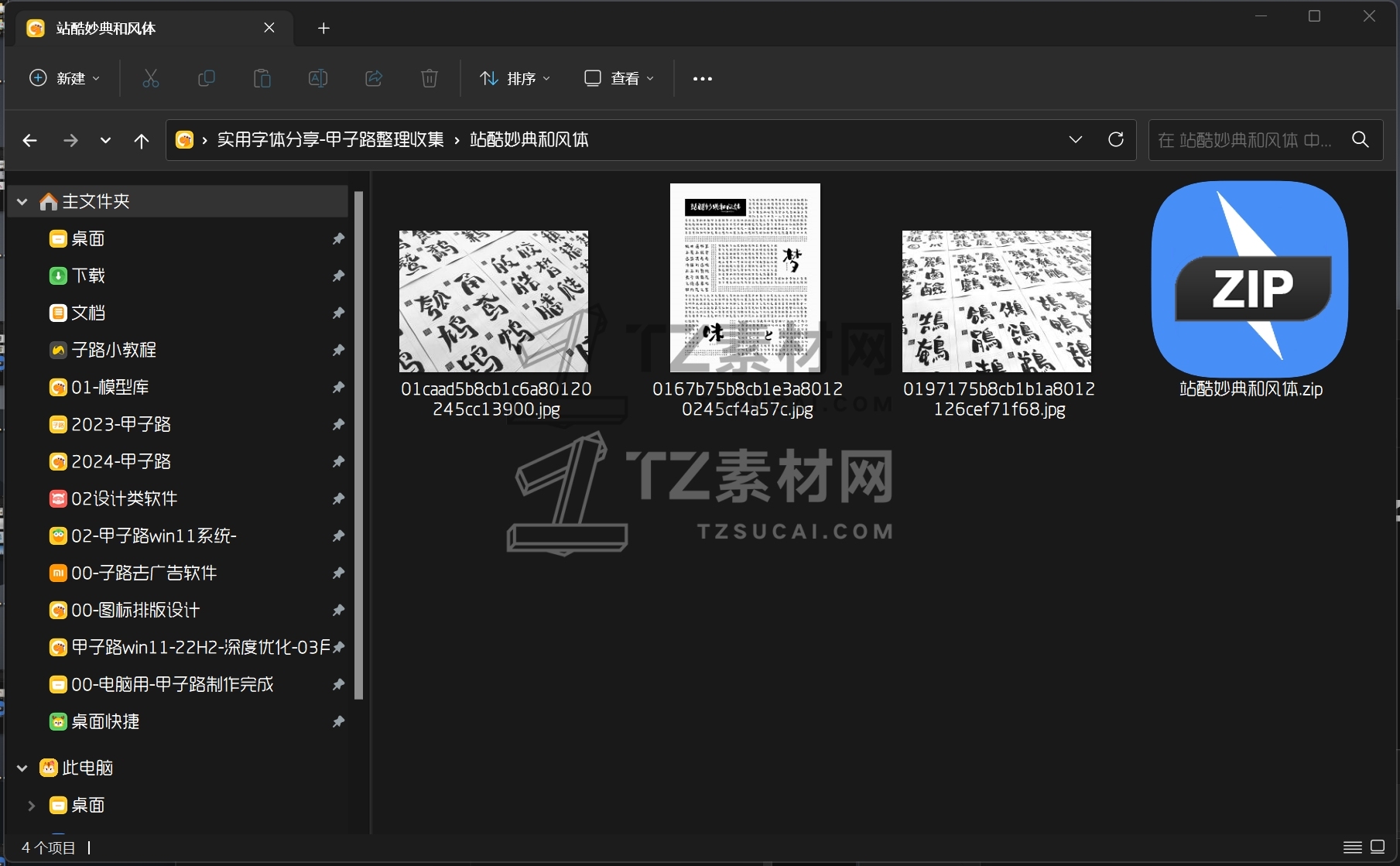Unpin 02设计类软件 from quick access
This screenshot has height=866, width=1400.
point(338,498)
